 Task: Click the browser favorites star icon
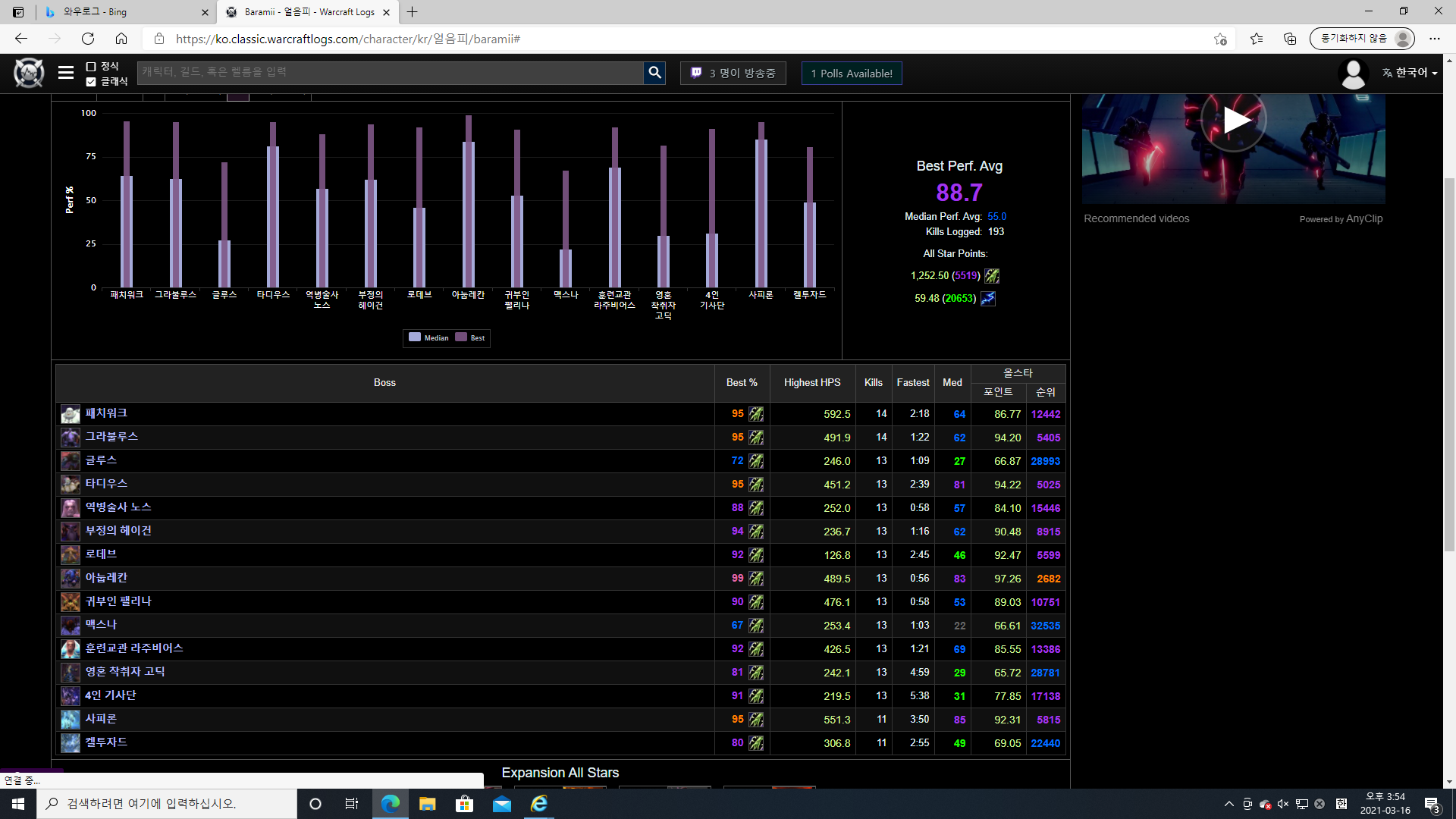[x=1257, y=39]
